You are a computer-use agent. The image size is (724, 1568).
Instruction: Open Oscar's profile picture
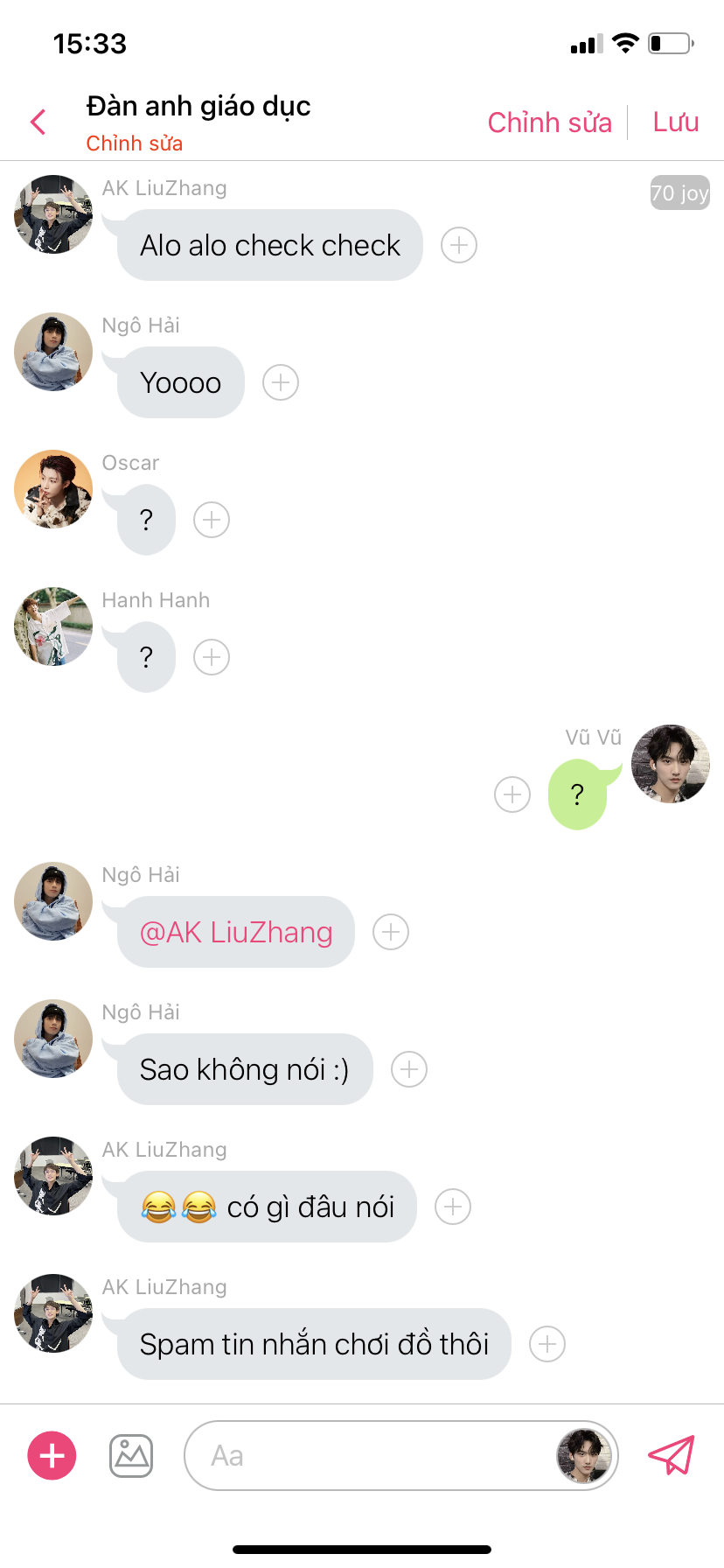click(x=53, y=489)
